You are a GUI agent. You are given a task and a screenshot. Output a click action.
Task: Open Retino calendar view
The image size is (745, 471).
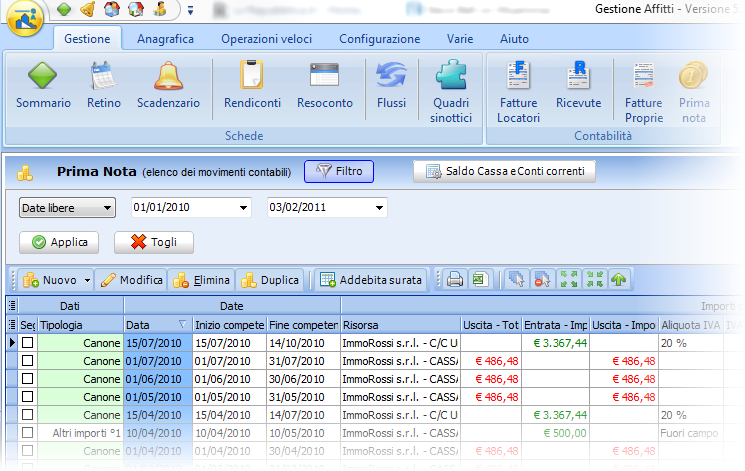tap(104, 86)
